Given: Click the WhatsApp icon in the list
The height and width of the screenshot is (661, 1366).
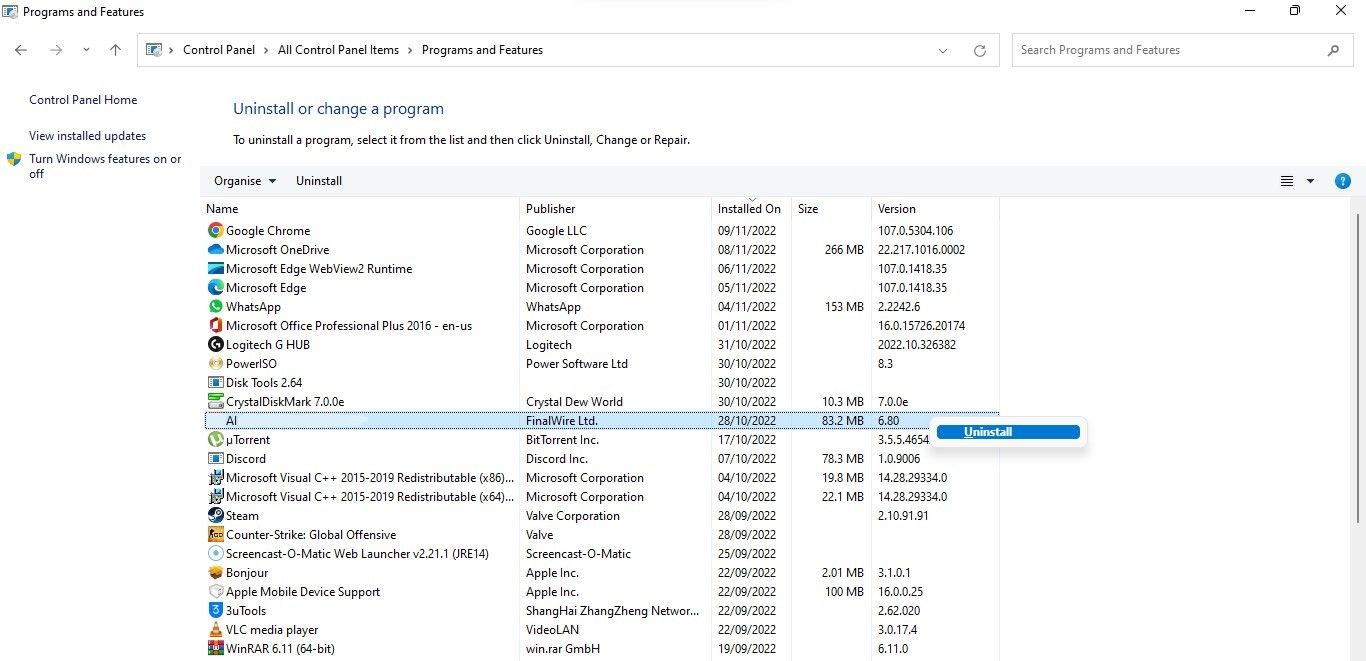Looking at the screenshot, I should pyautogui.click(x=214, y=306).
